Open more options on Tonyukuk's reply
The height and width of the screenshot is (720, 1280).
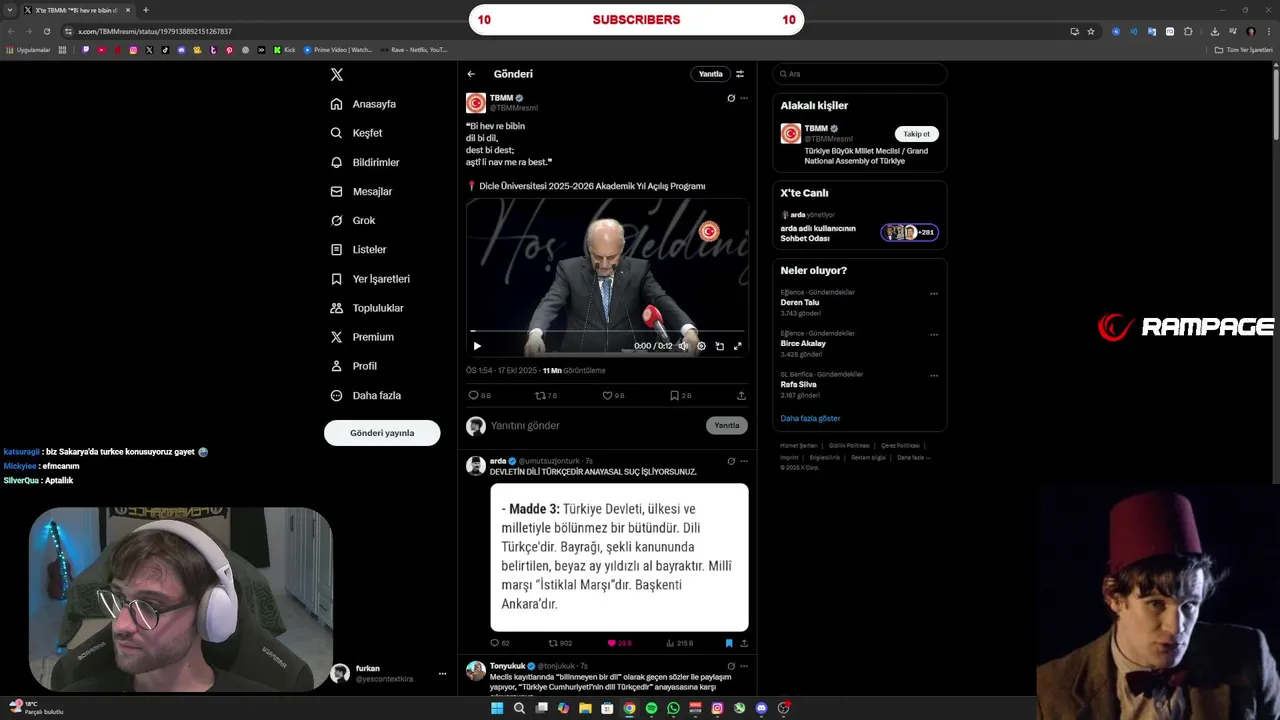tap(744, 666)
